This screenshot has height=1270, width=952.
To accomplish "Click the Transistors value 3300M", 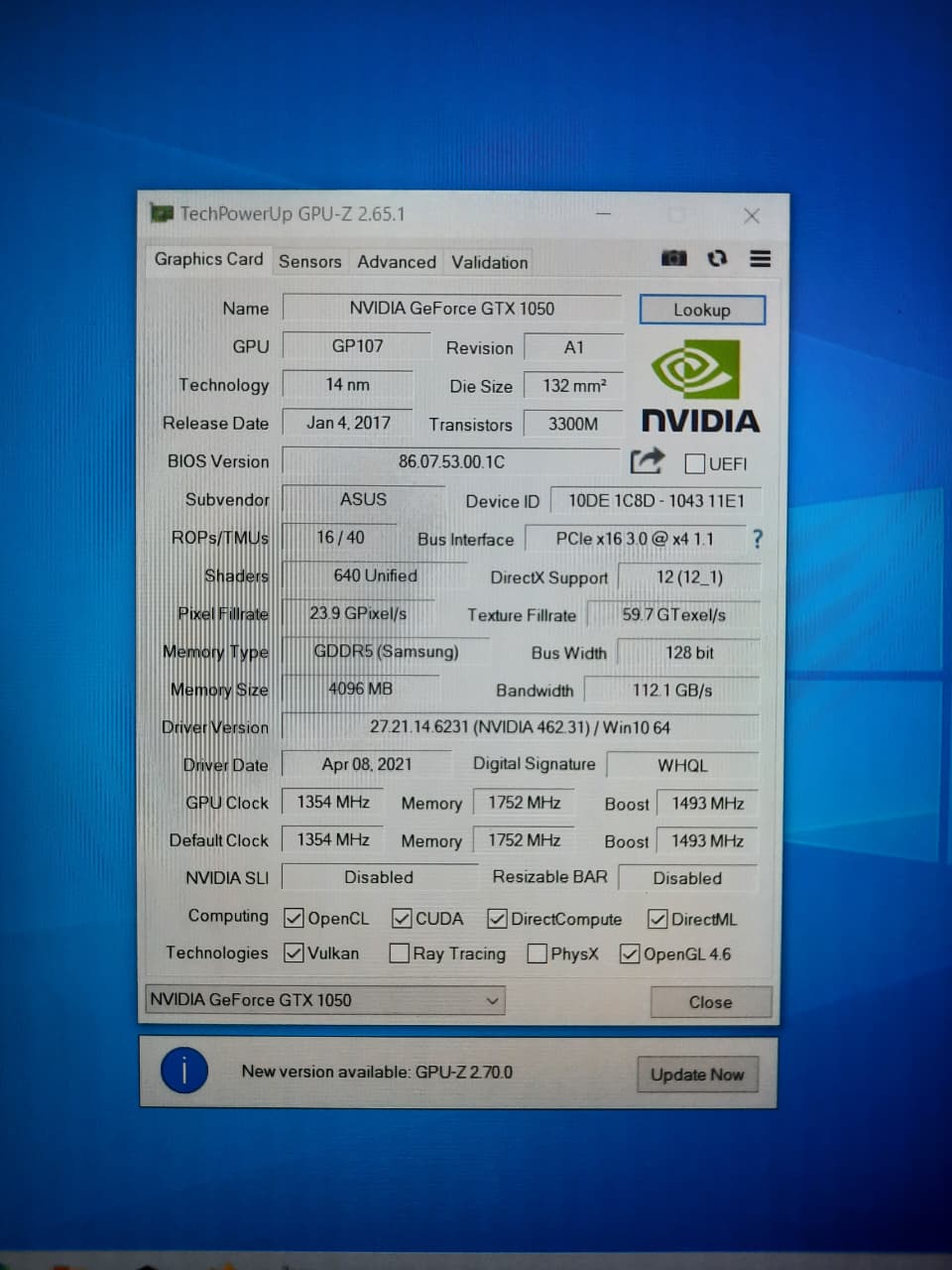I will tap(573, 424).
